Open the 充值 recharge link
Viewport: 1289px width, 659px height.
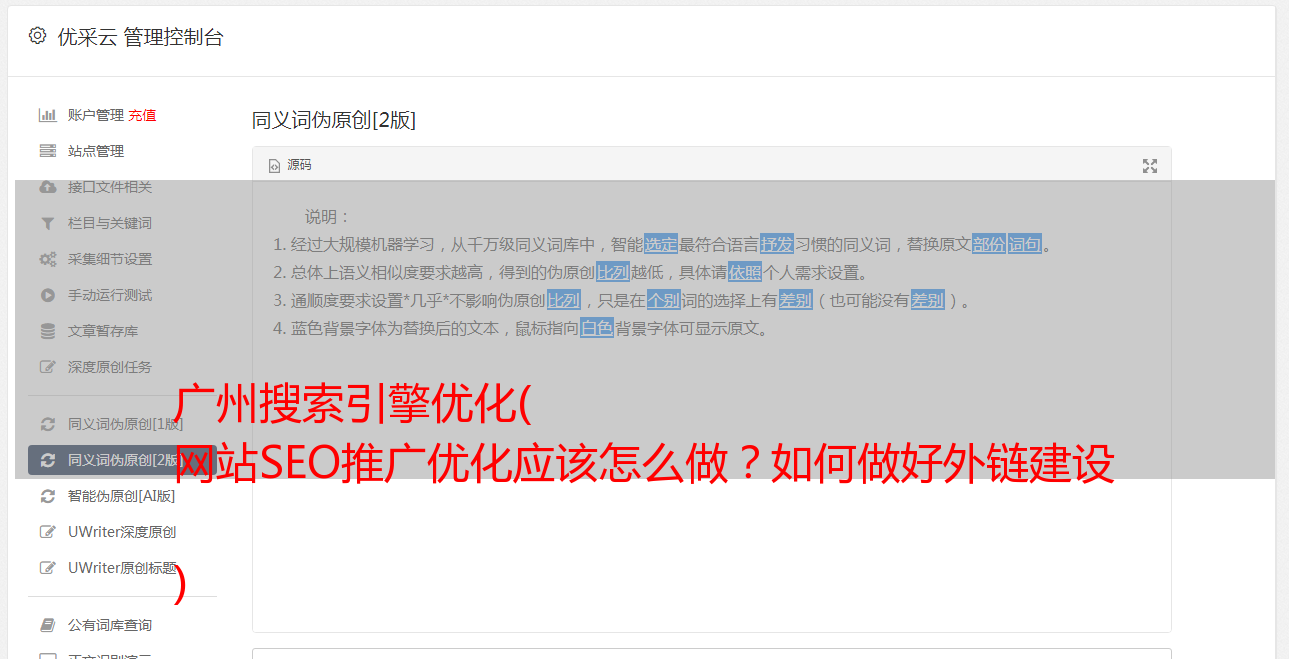(142, 115)
